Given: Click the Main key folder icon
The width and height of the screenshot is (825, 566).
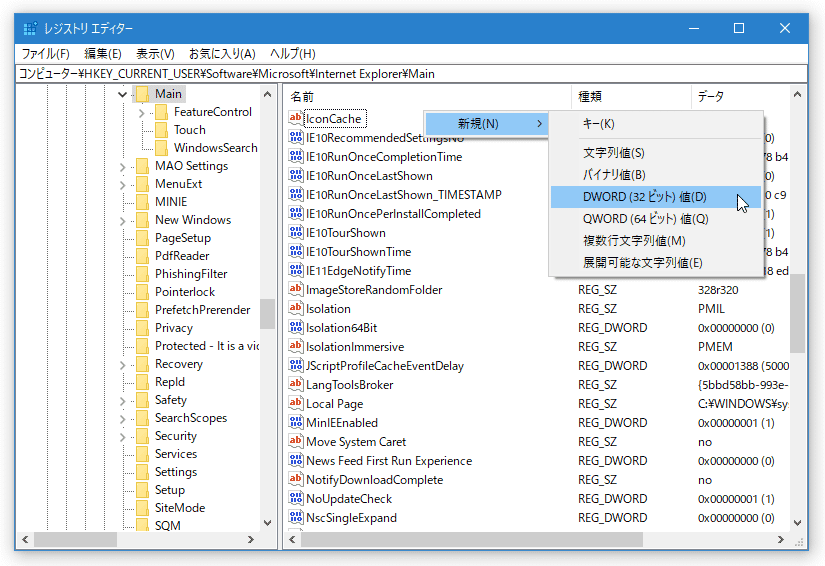Looking at the screenshot, I should (142, 94).
